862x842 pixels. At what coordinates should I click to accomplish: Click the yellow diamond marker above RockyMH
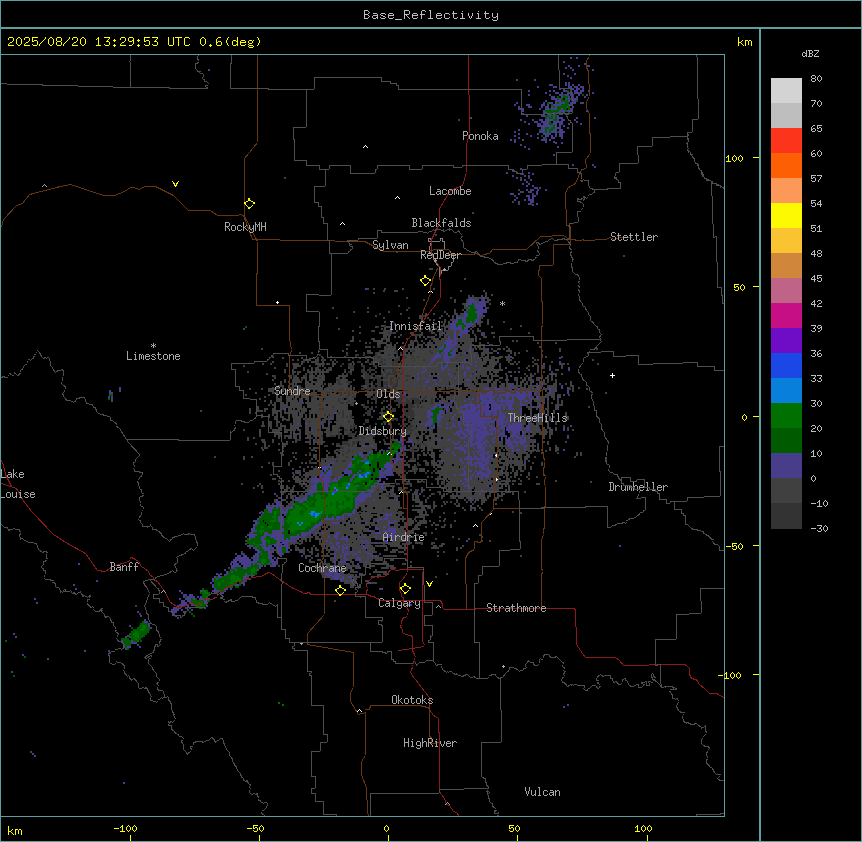pos(250,204)
